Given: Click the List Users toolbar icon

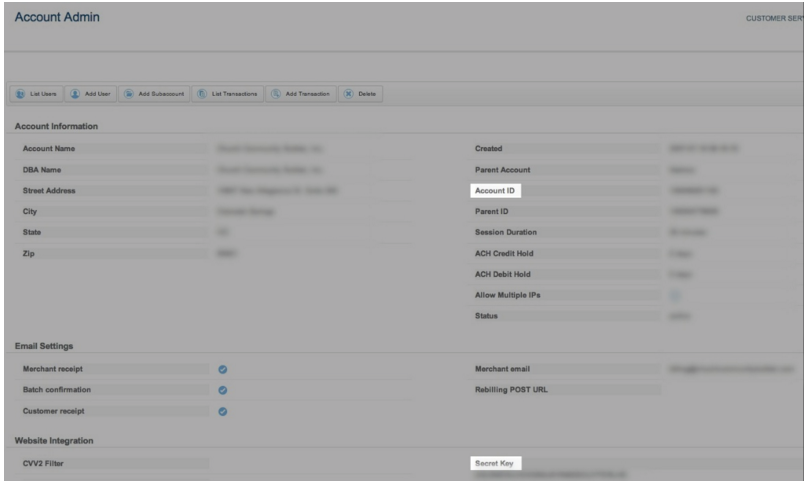Looking at the screenshot, I should pos(21,94).
